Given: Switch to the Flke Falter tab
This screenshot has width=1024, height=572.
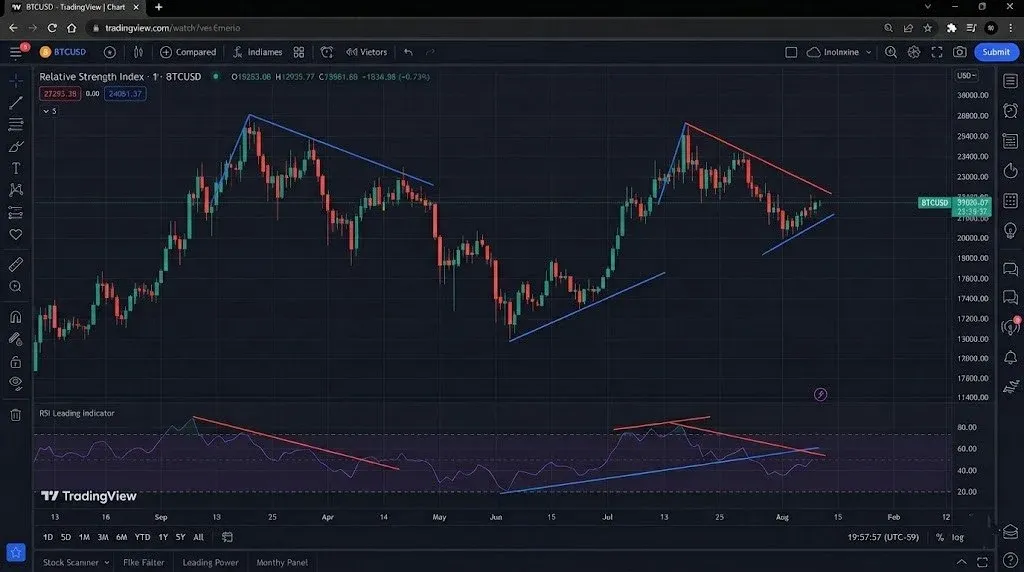Looking at the screenshot, I should pos(144,562).
